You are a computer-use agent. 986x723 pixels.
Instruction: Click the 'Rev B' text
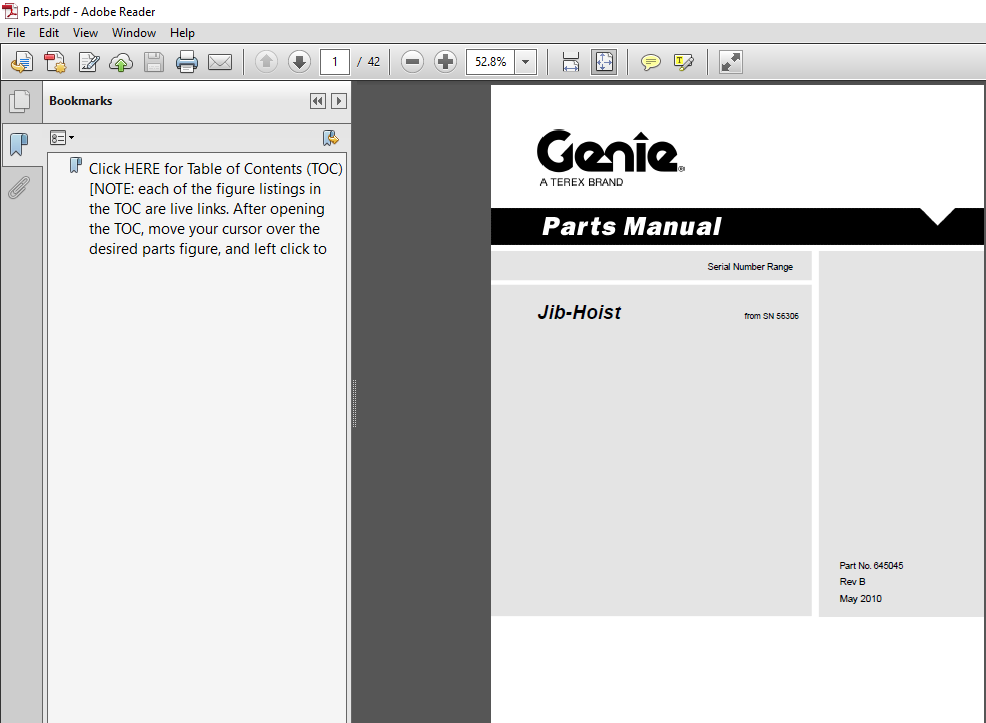[852, 582]
